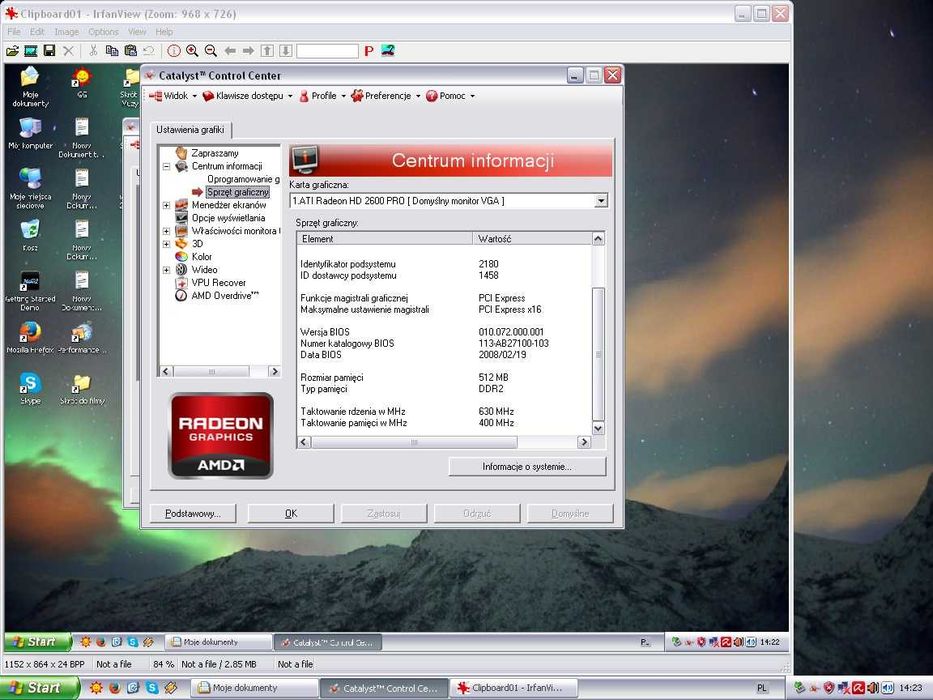Viewport: 933px width, 700px height.
Task: Expand the Menedżer ekranów tree node
Action: 167,205
